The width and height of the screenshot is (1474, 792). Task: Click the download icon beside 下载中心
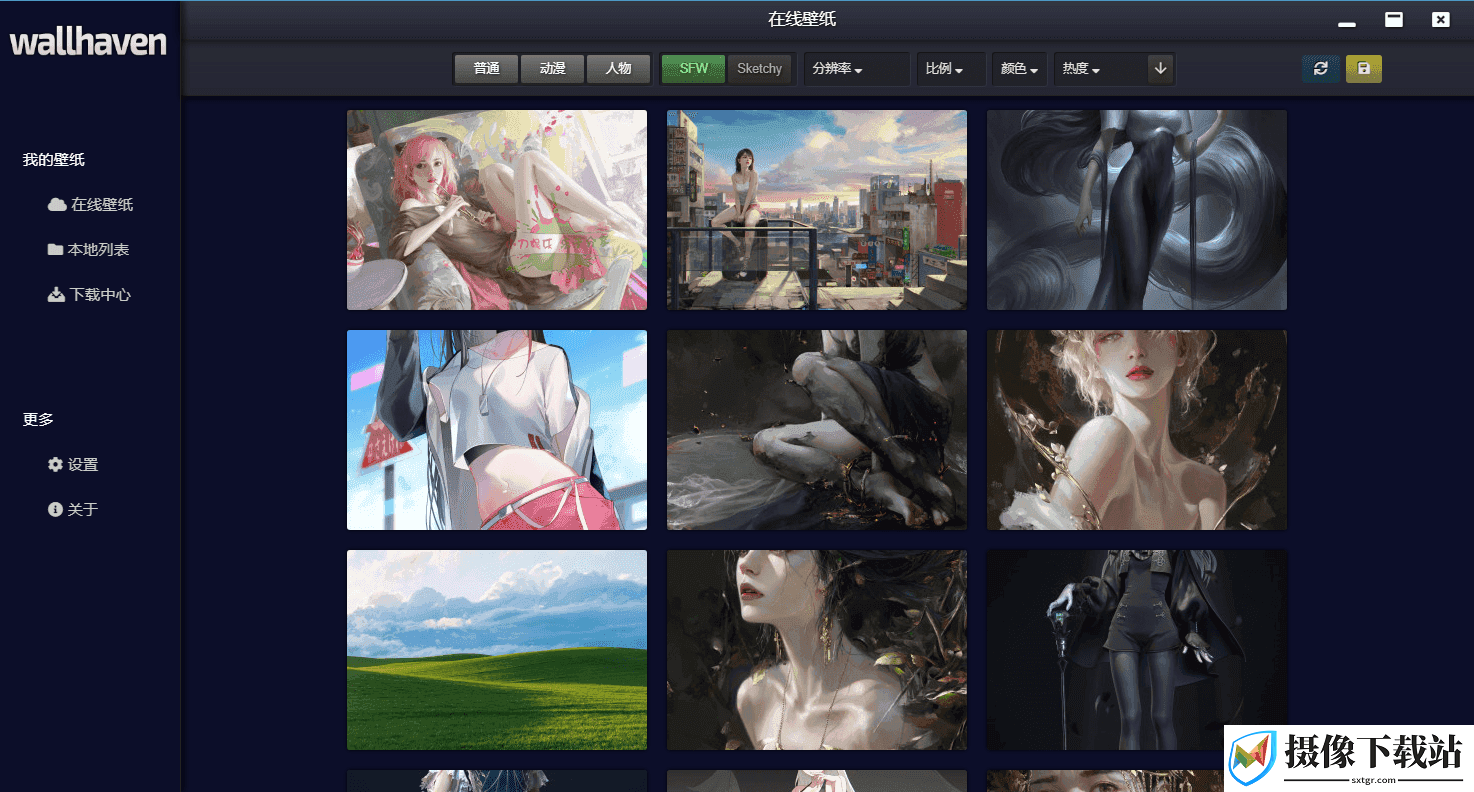[56, 294]
